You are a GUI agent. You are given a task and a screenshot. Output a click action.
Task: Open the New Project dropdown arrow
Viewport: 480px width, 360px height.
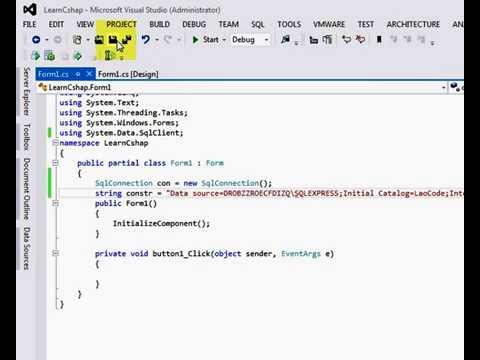click(x=88, y=40)
